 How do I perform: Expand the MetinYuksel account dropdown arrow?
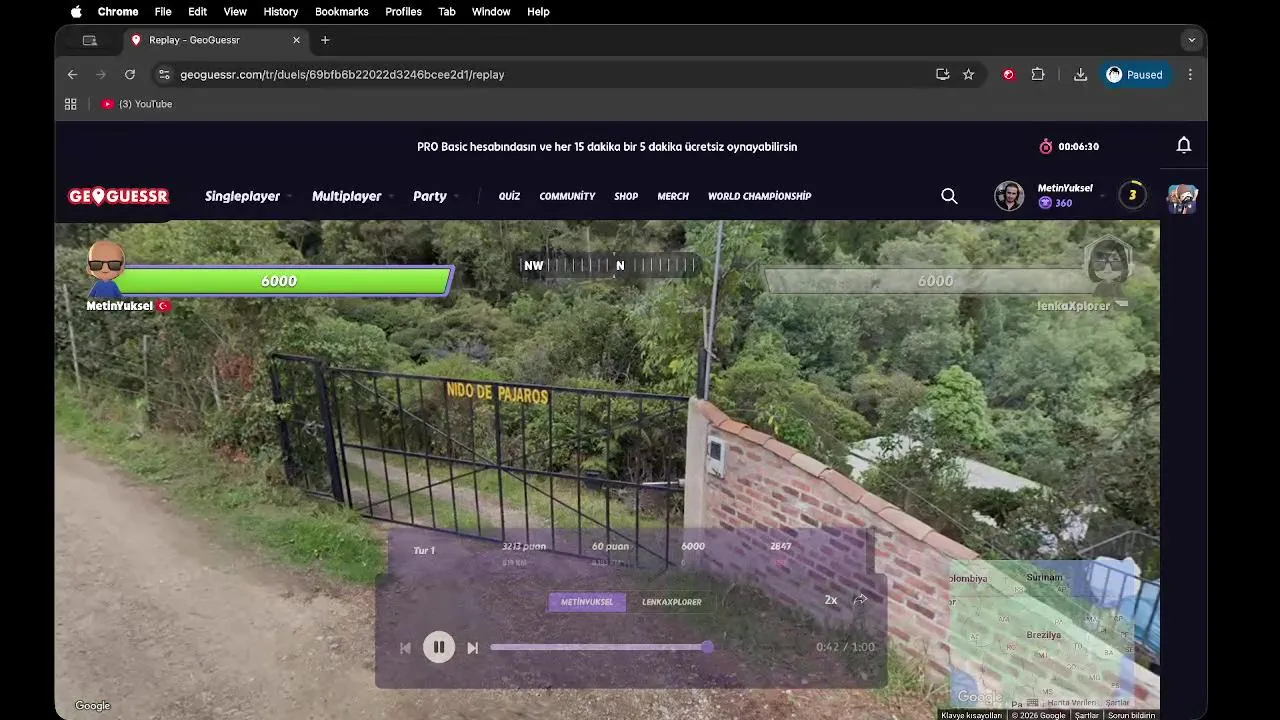(1103, 196)
